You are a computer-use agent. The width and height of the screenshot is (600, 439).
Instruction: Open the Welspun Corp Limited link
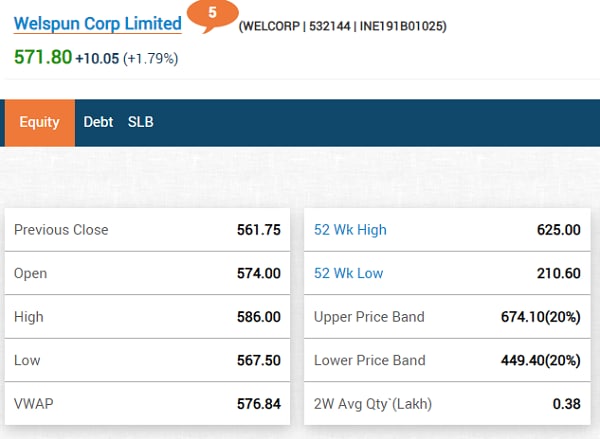pyautogui.click(x=97, y=23)
